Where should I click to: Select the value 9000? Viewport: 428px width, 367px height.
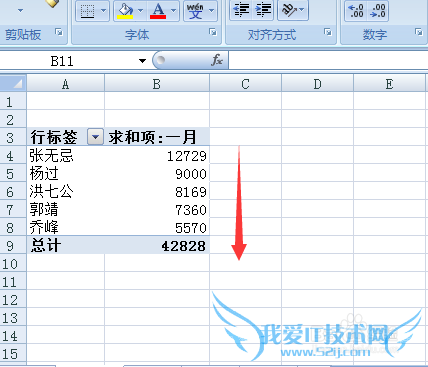click(x=157, y=173)
